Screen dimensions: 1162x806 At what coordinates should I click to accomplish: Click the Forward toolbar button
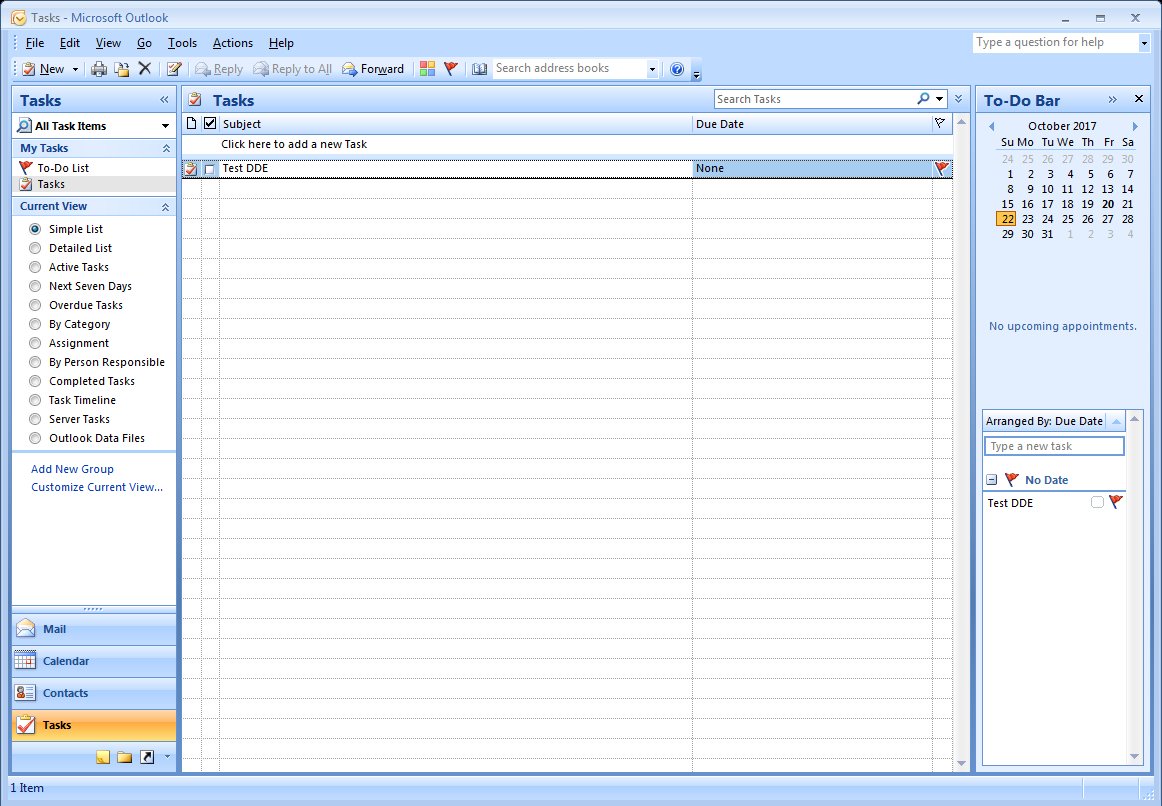click(373, 69)
